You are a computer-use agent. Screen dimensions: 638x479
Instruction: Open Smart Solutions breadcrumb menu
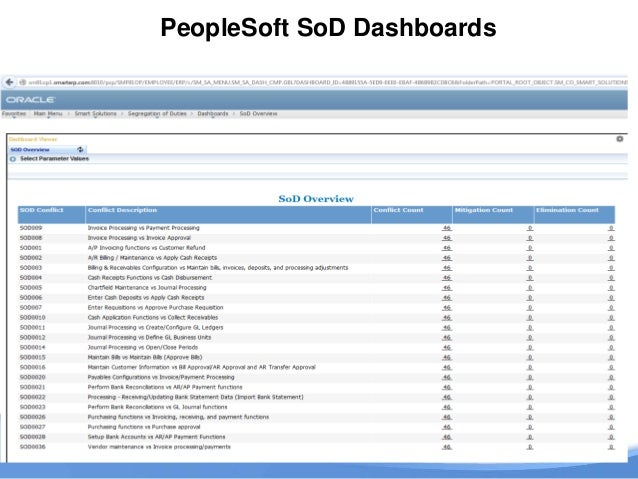click(x=95, y=114)
